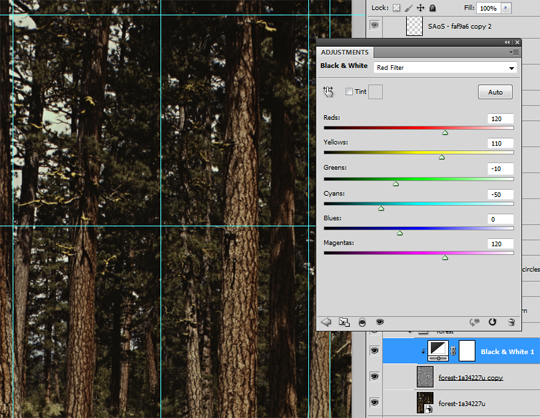Switch panel to expanded view icon
Image resolution: width=540 pixels, height=418 pixels.
344,322
